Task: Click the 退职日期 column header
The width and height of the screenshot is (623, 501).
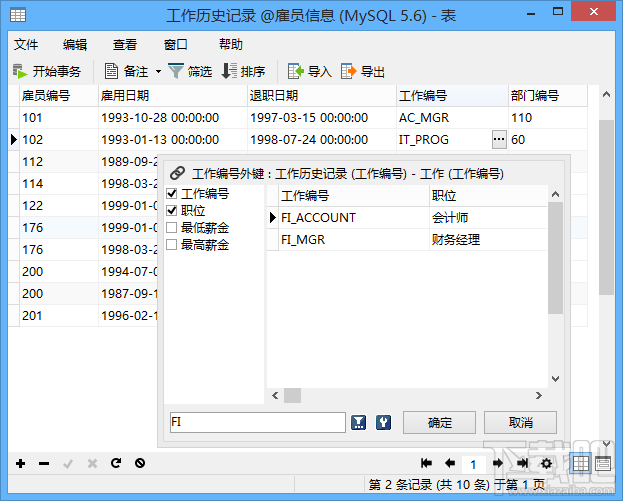Action: pos(322,96)
